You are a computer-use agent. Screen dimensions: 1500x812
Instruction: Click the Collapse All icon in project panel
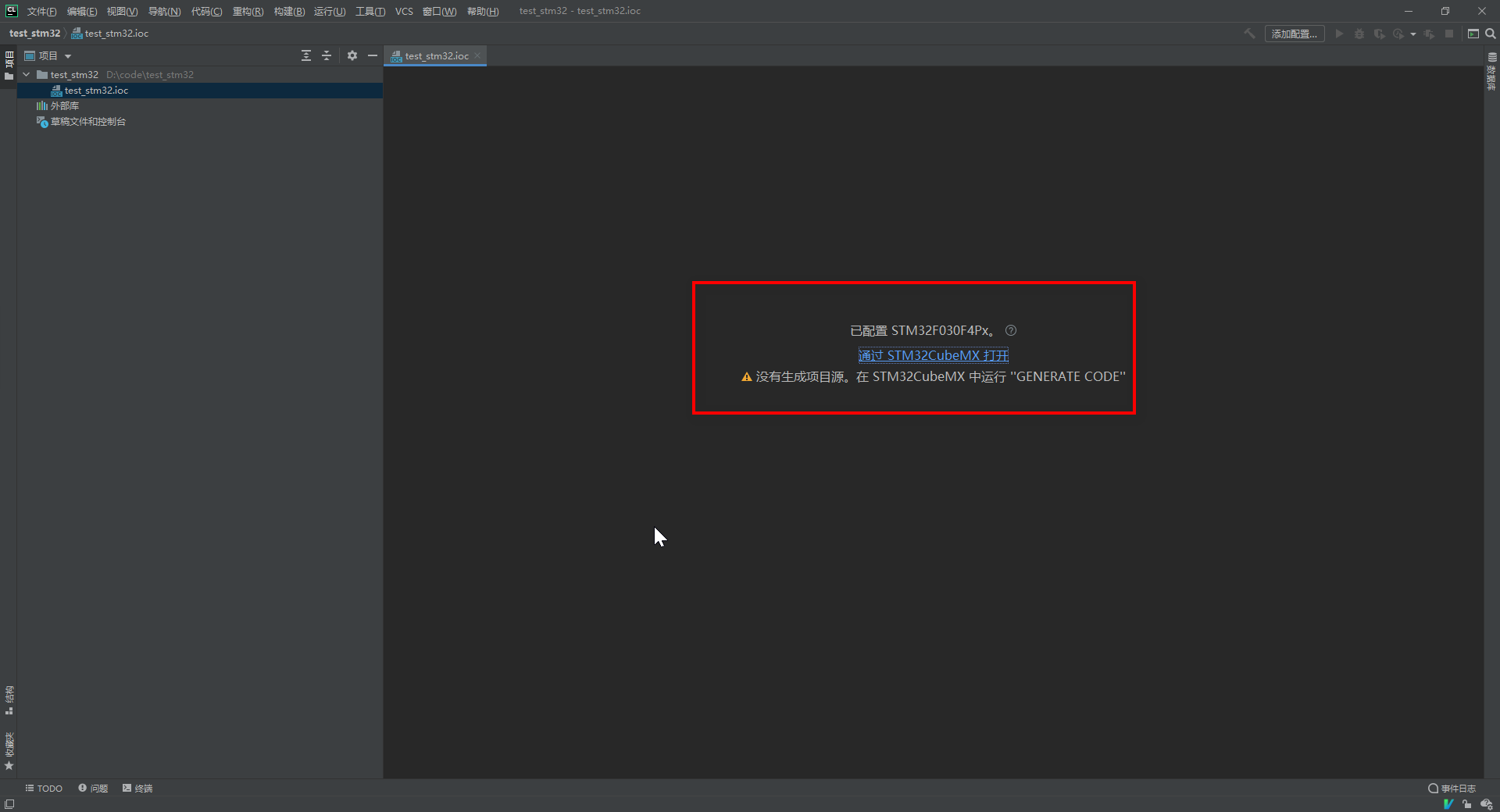pyautogui.click(x=327, y=55)
